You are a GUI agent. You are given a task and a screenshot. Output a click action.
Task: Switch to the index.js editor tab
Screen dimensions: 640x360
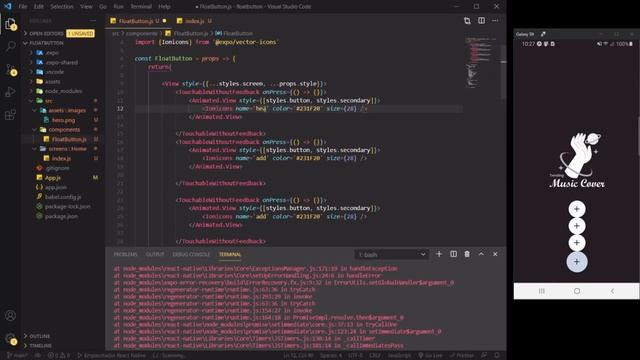coord(194,21)
